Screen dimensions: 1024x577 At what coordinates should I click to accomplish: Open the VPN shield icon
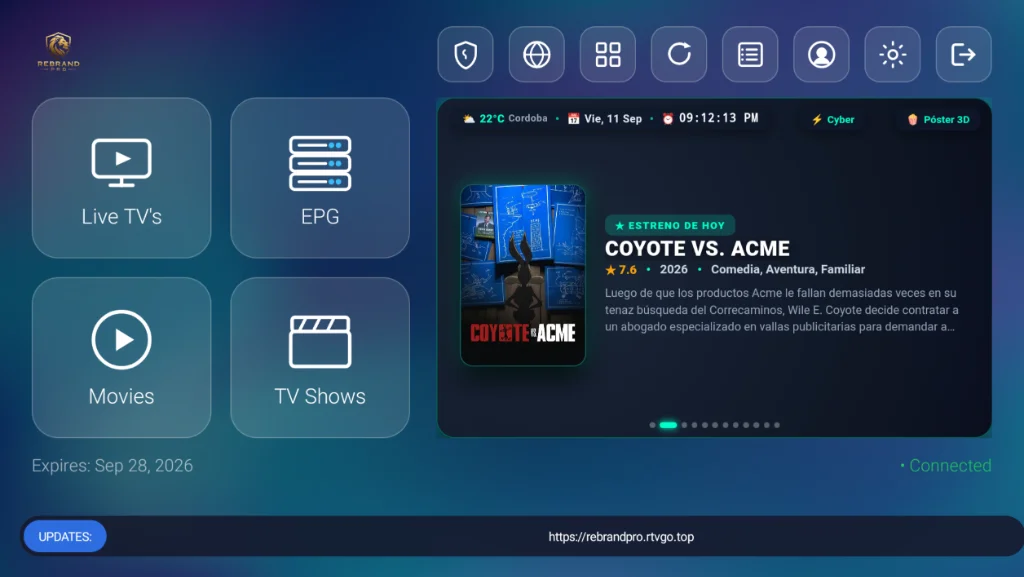tap(465, 54)
